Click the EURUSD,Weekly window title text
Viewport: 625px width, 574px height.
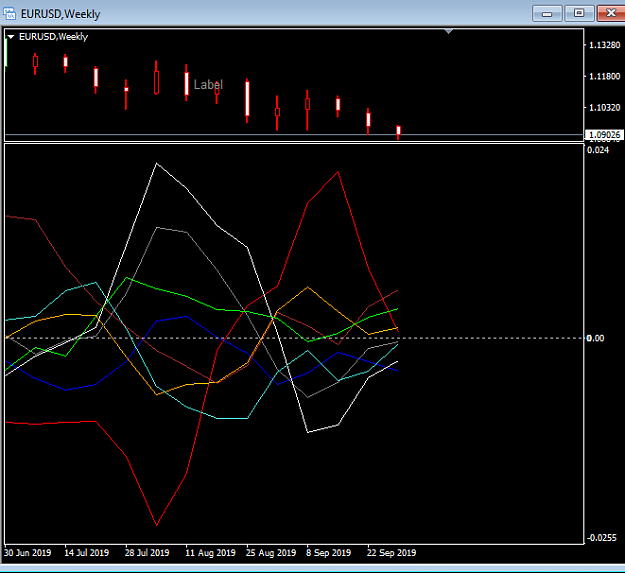pos(61,14)
